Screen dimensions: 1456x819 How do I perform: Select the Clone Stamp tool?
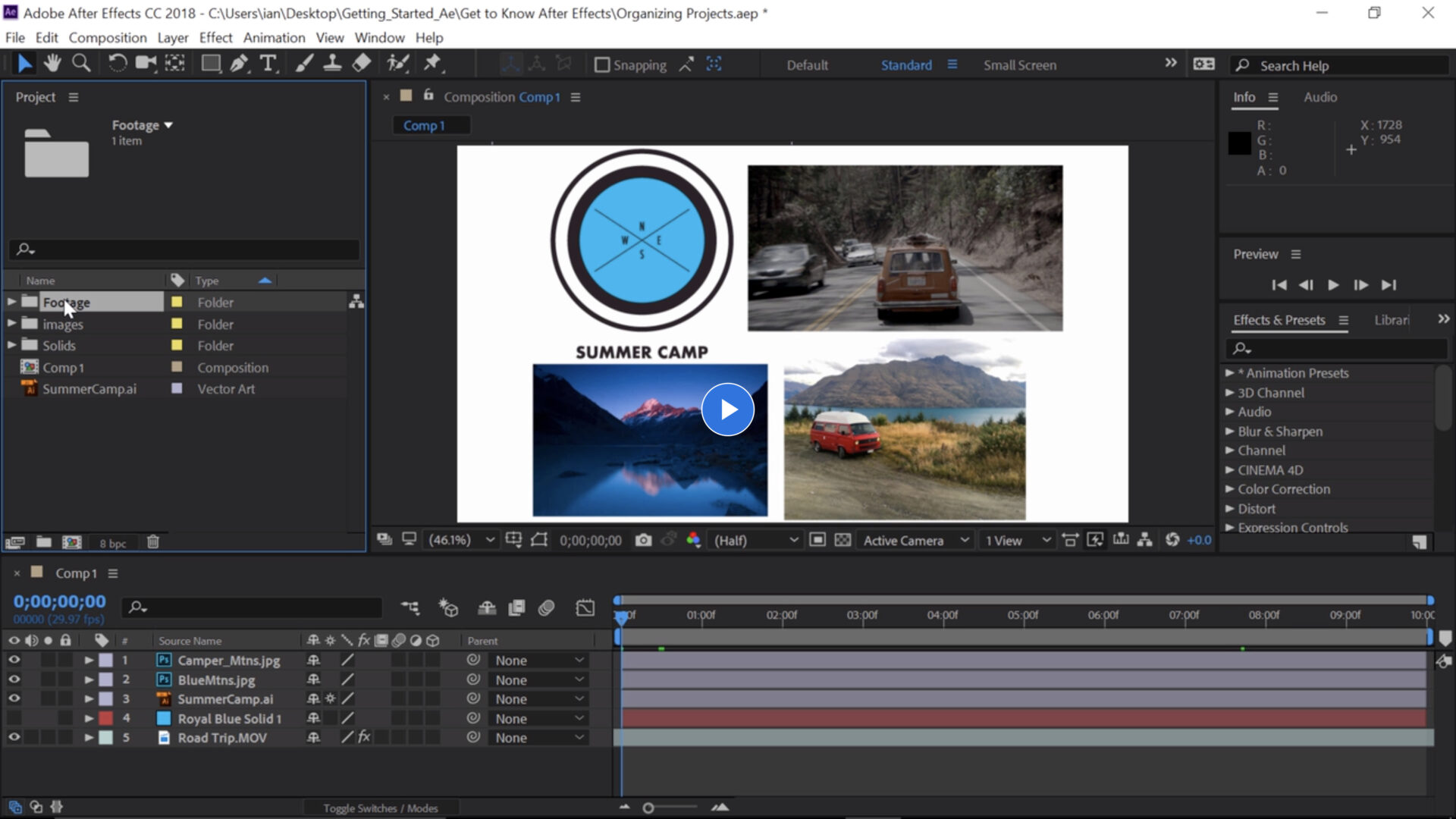pos(333,64)
